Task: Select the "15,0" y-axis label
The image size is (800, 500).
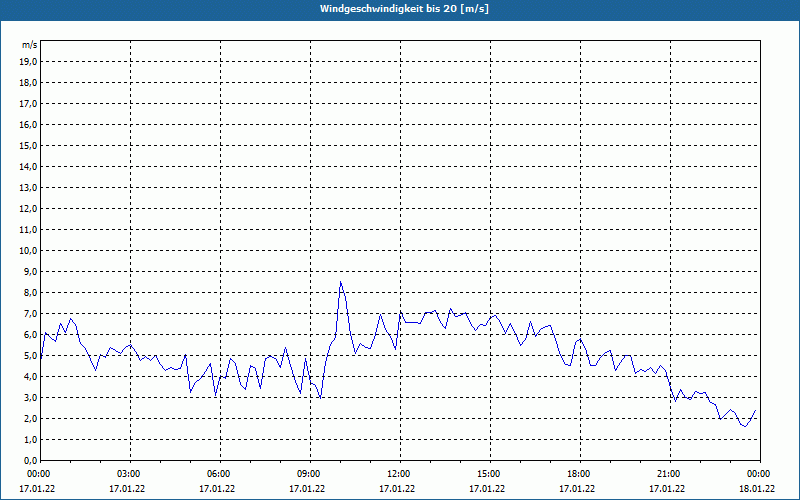Action: [x=28, y=145]
